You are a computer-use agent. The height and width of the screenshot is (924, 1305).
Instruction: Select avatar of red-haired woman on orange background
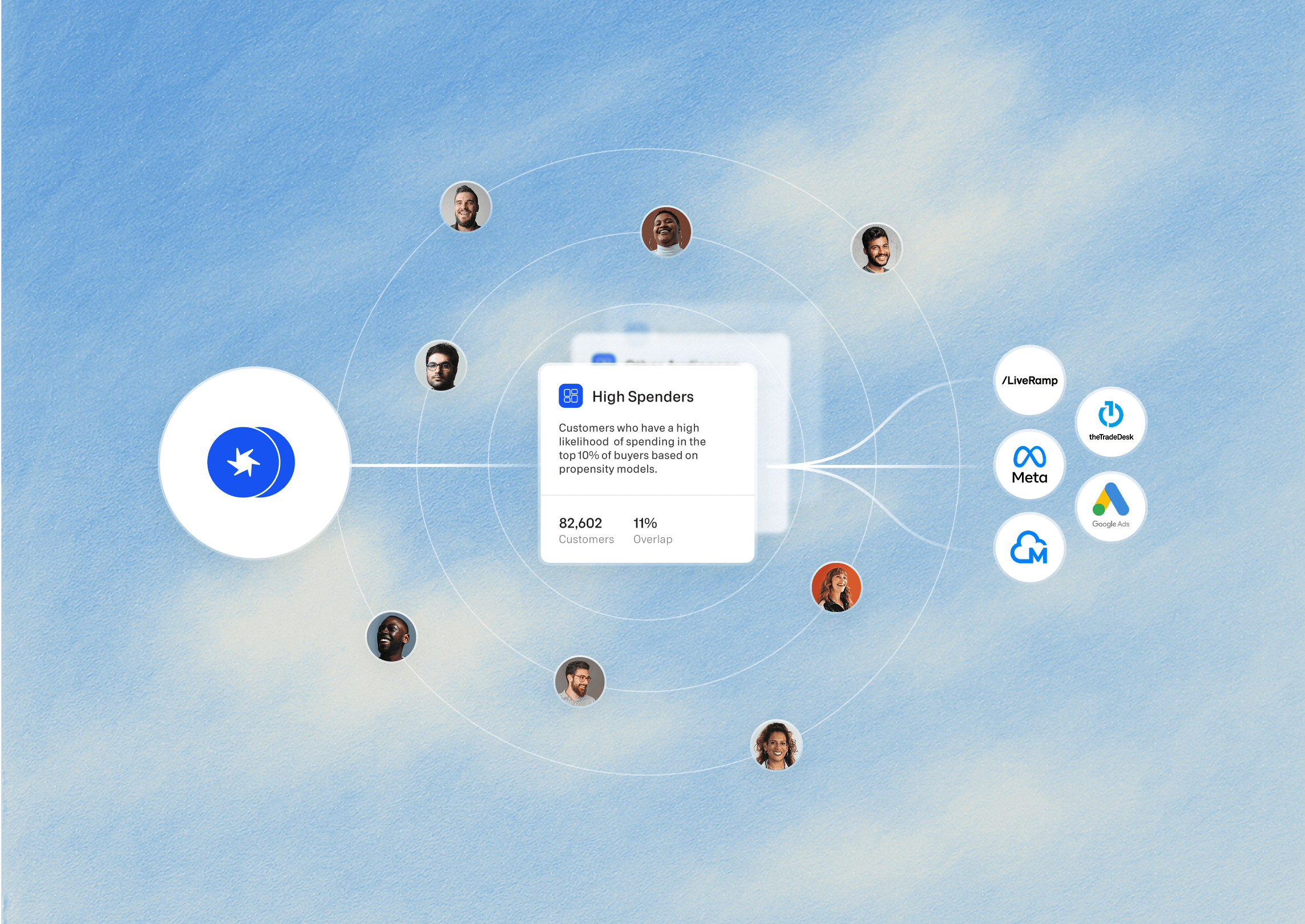tap(836, 587)
